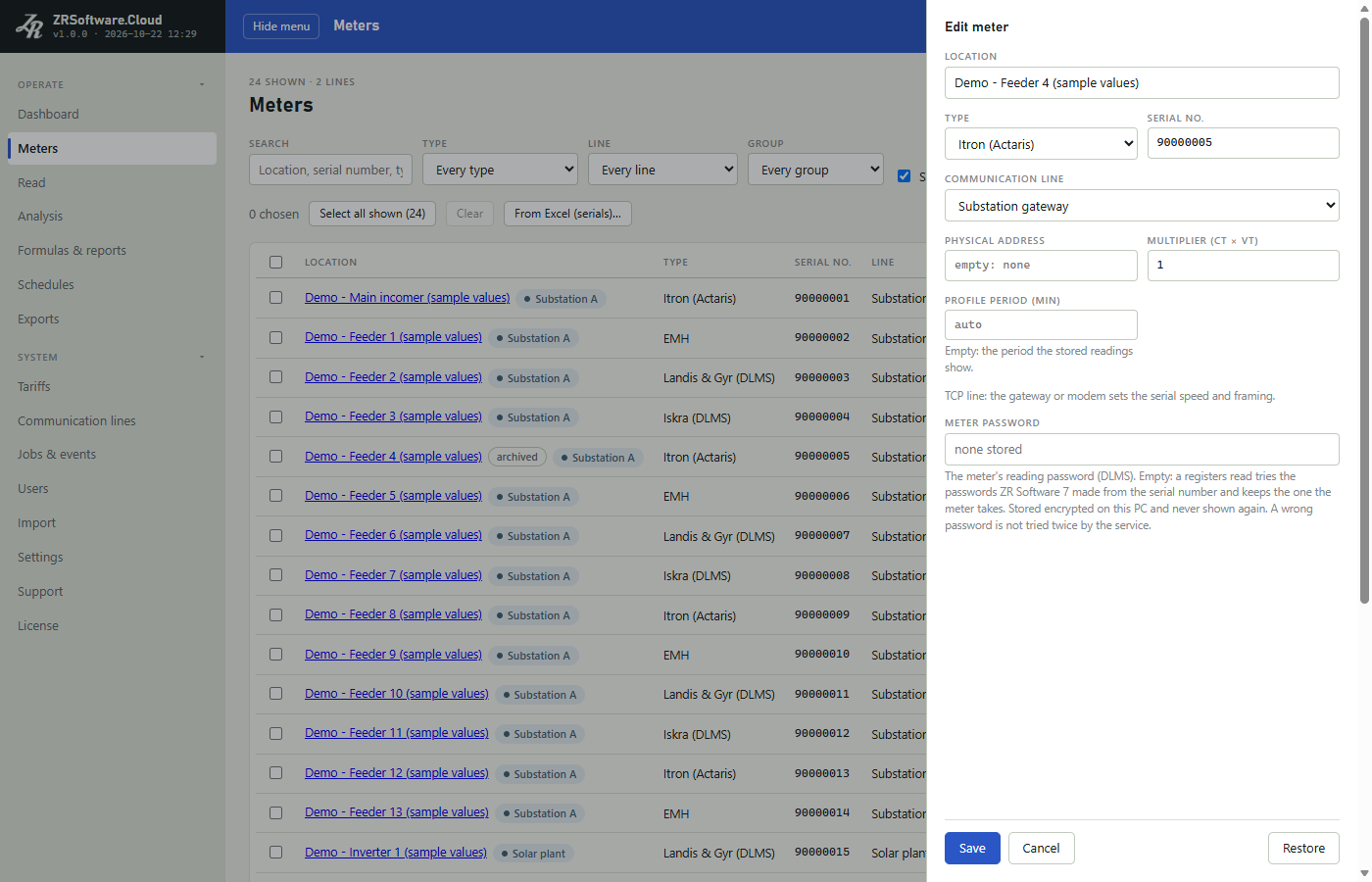Tick the checkbox for Demo - Feeder 9
The height and width of the screenshot is (882, 1372).
[276, 655]
